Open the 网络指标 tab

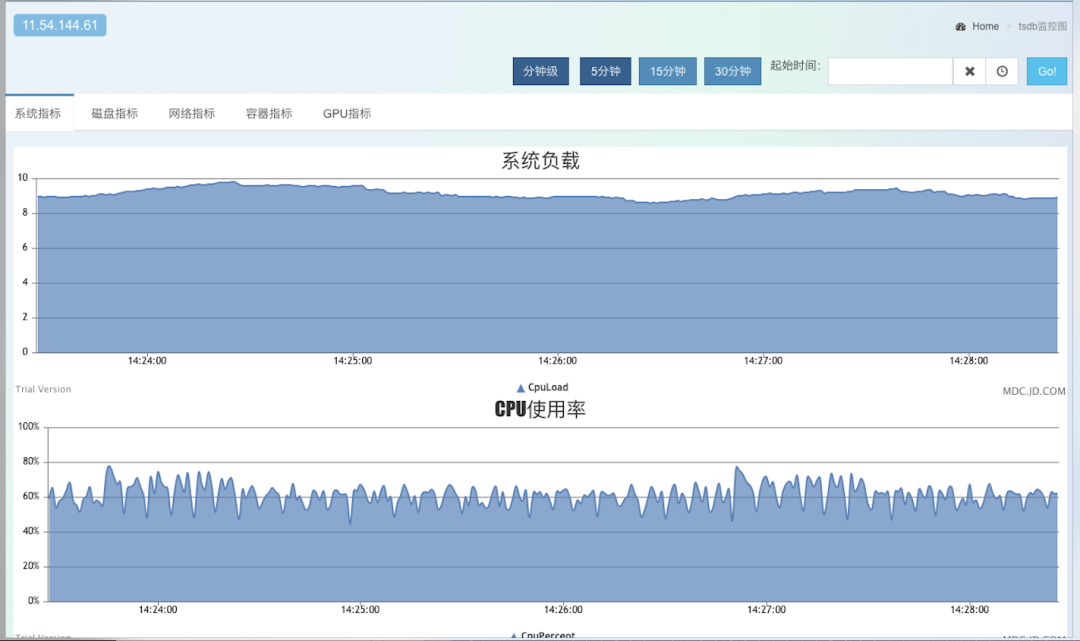click(192, 114)
